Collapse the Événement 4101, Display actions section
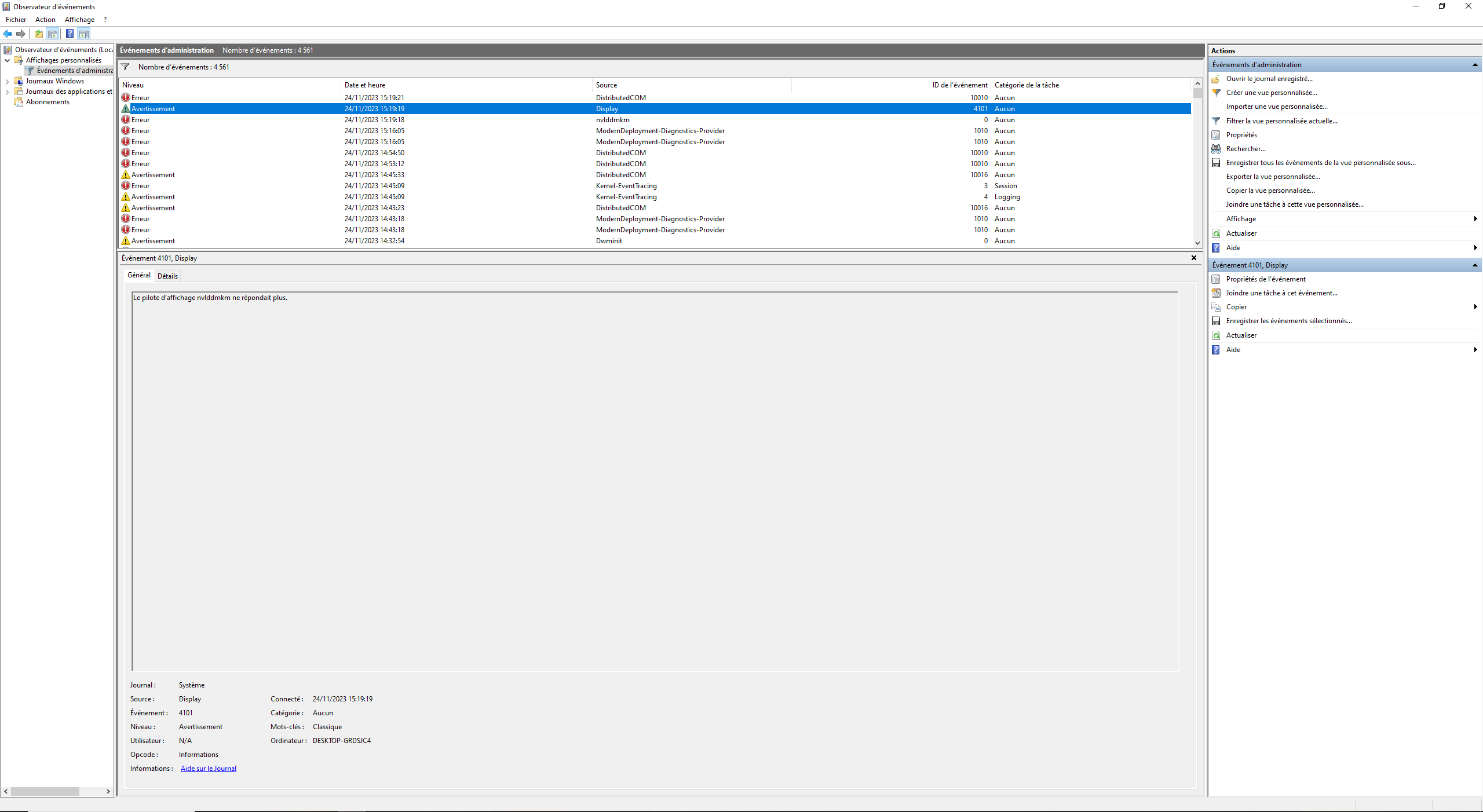Image resolution: width=1483 pixels, height=812 pixels. tap(1474, 265)
